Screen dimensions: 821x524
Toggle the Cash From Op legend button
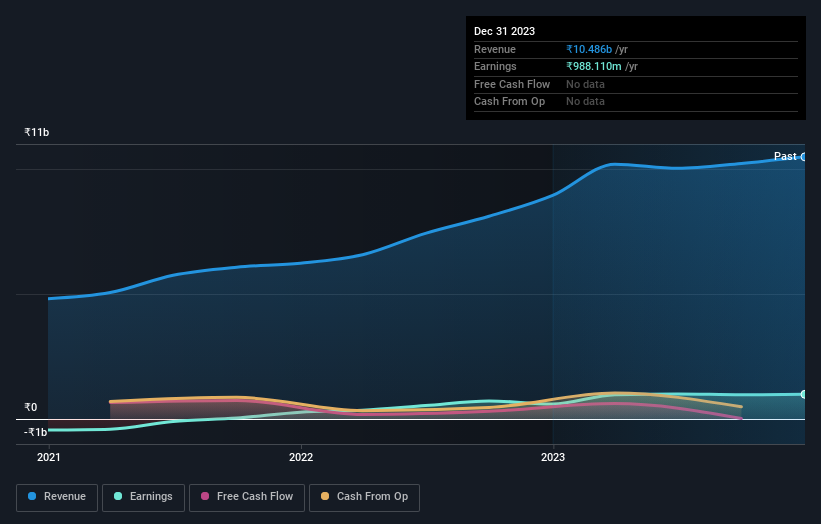point(364,497)
